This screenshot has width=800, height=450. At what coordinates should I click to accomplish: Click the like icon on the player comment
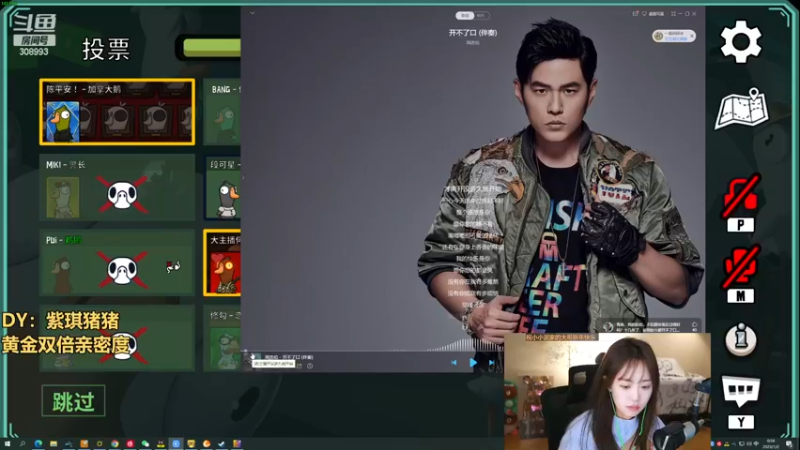click(694, 324)
